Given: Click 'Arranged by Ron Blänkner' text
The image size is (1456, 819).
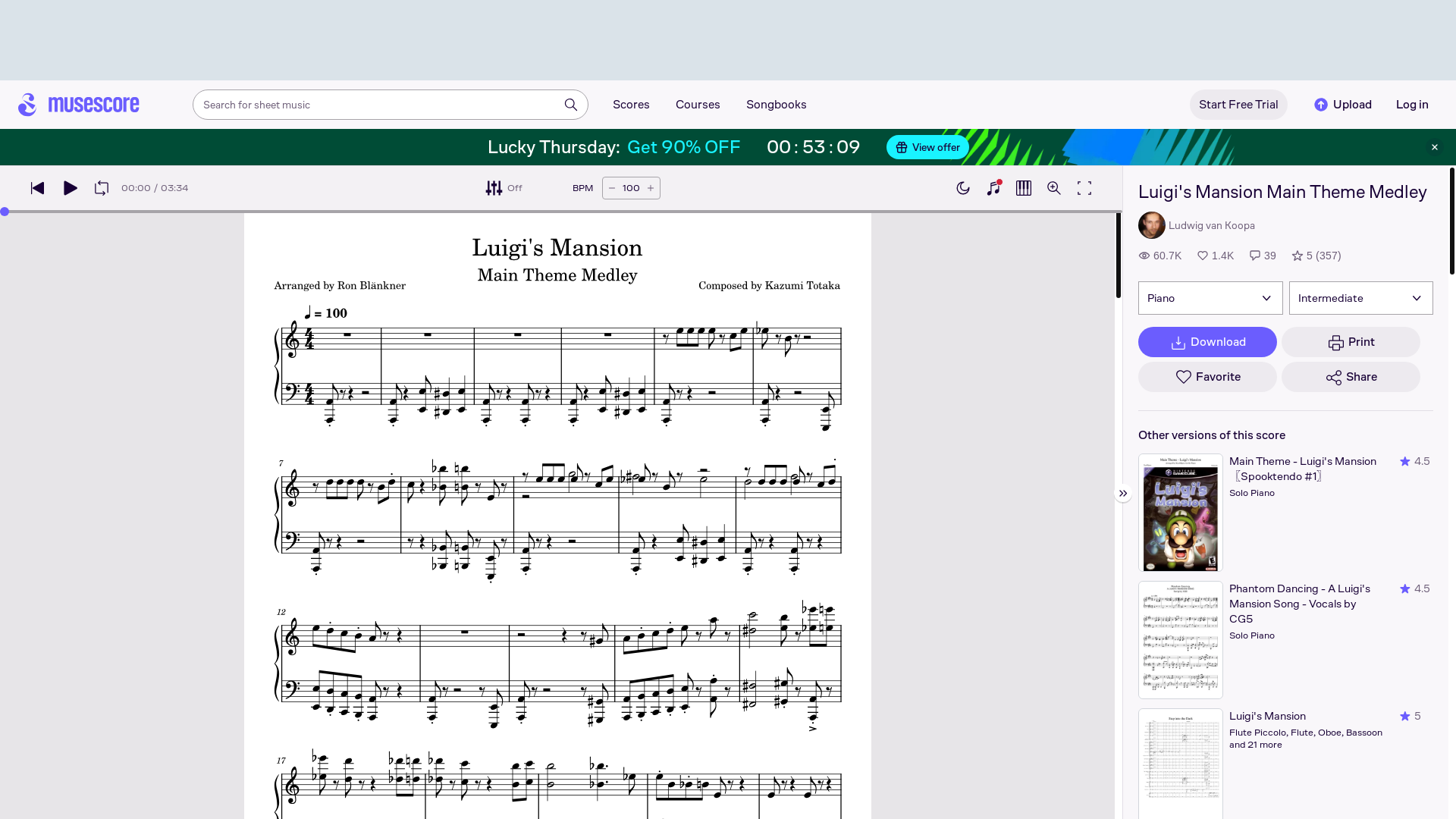Looking at the screenshot, I should (340, 286).
